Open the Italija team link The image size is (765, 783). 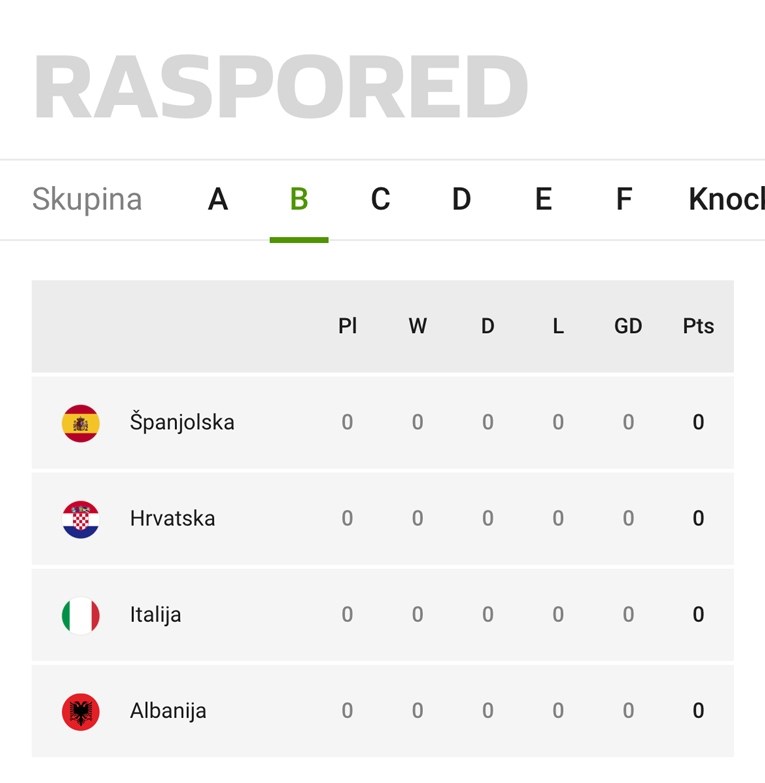click(x=155, y=615)
